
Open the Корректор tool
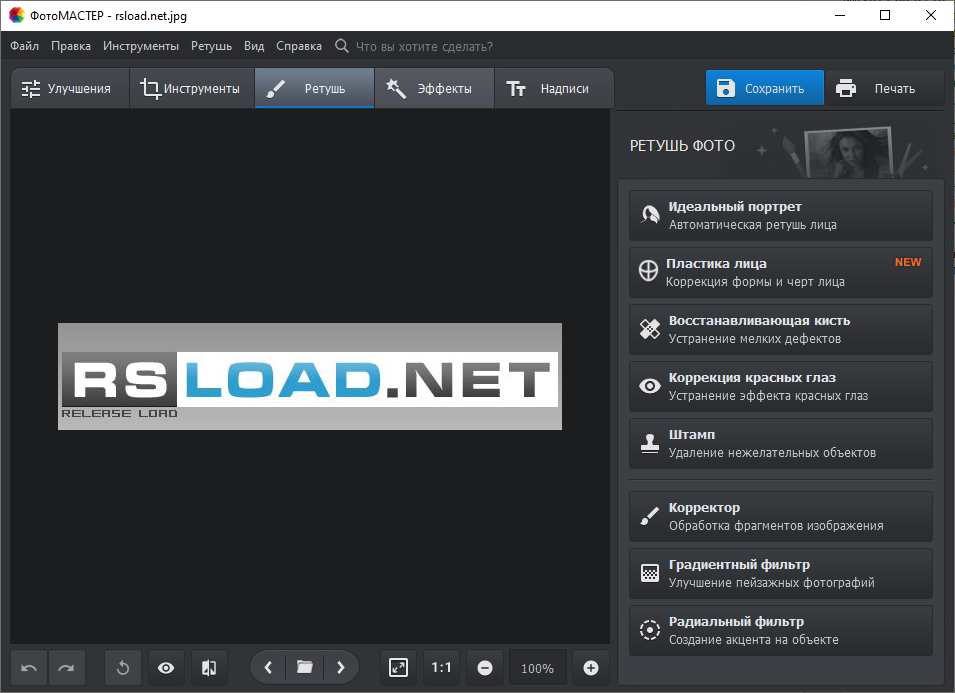point(780,516)
